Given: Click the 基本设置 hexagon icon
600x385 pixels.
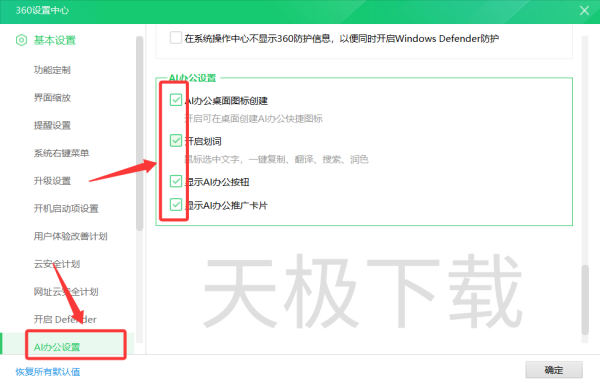Looking at the screenshot, I should (x=21, y=40).
